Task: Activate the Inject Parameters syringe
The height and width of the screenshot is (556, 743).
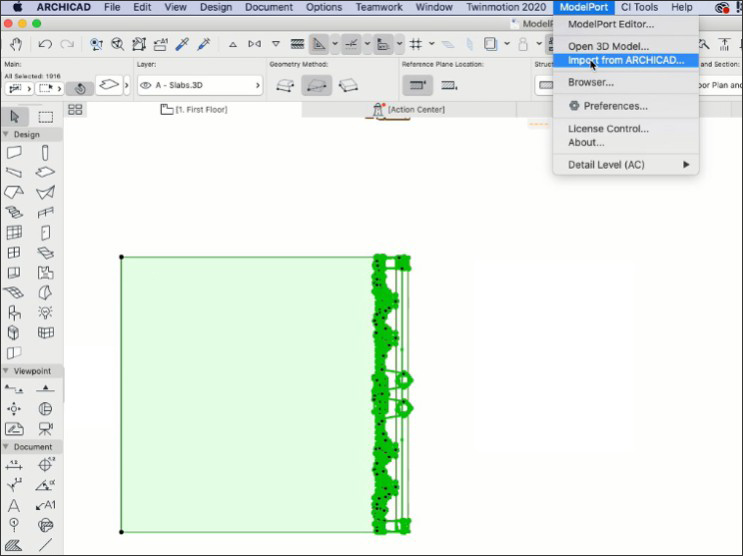Action: tap(204, 44)
